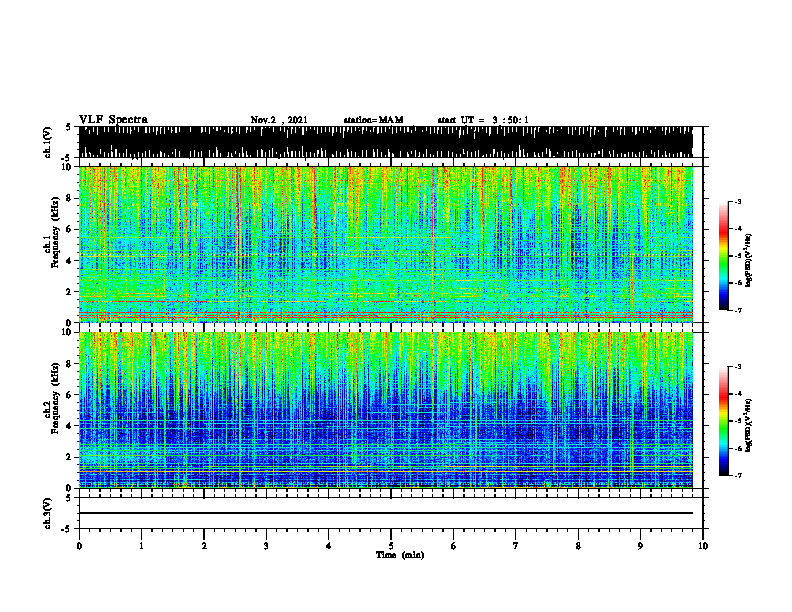Image resolution: width=792 pixels, height=612 pixels.
Task: Select the "start UT = 3 :50: 1" text
Action: click(482, 120)
